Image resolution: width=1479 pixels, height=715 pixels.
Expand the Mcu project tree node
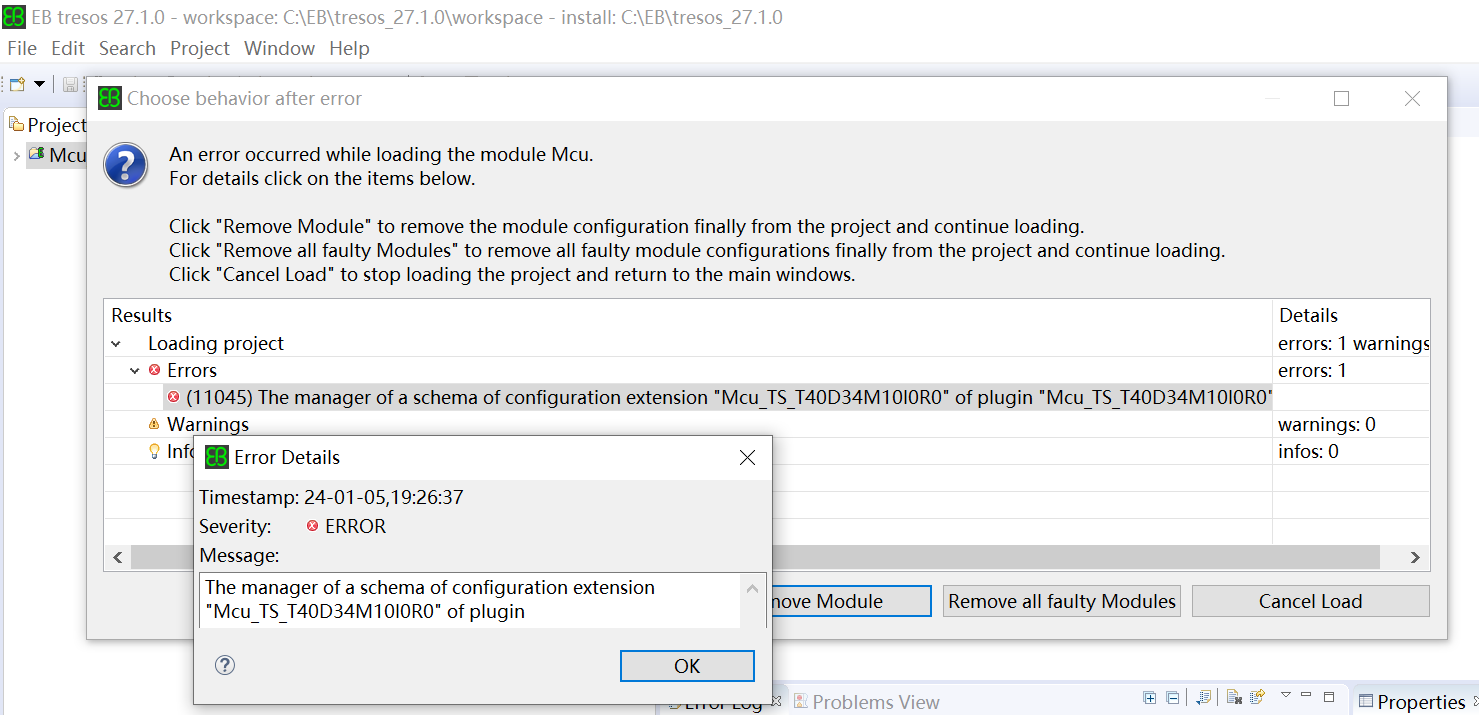coord(16,156)
